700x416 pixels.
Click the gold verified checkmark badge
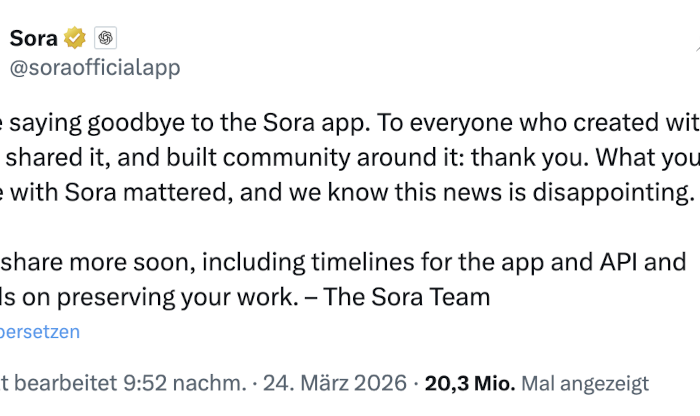74,38
